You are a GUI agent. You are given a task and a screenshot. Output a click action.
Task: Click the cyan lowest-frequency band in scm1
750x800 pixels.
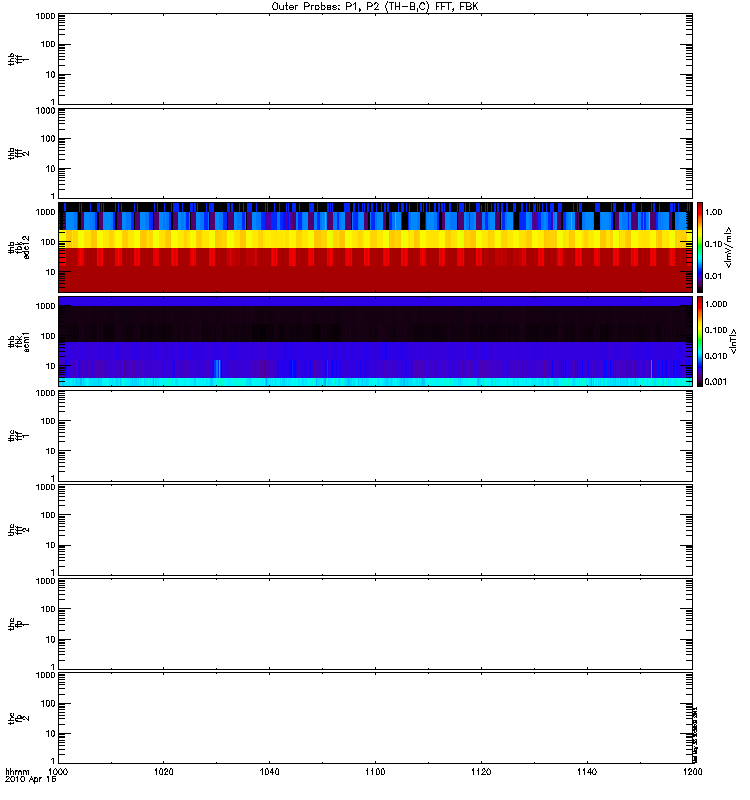click(x=375, y=382)
